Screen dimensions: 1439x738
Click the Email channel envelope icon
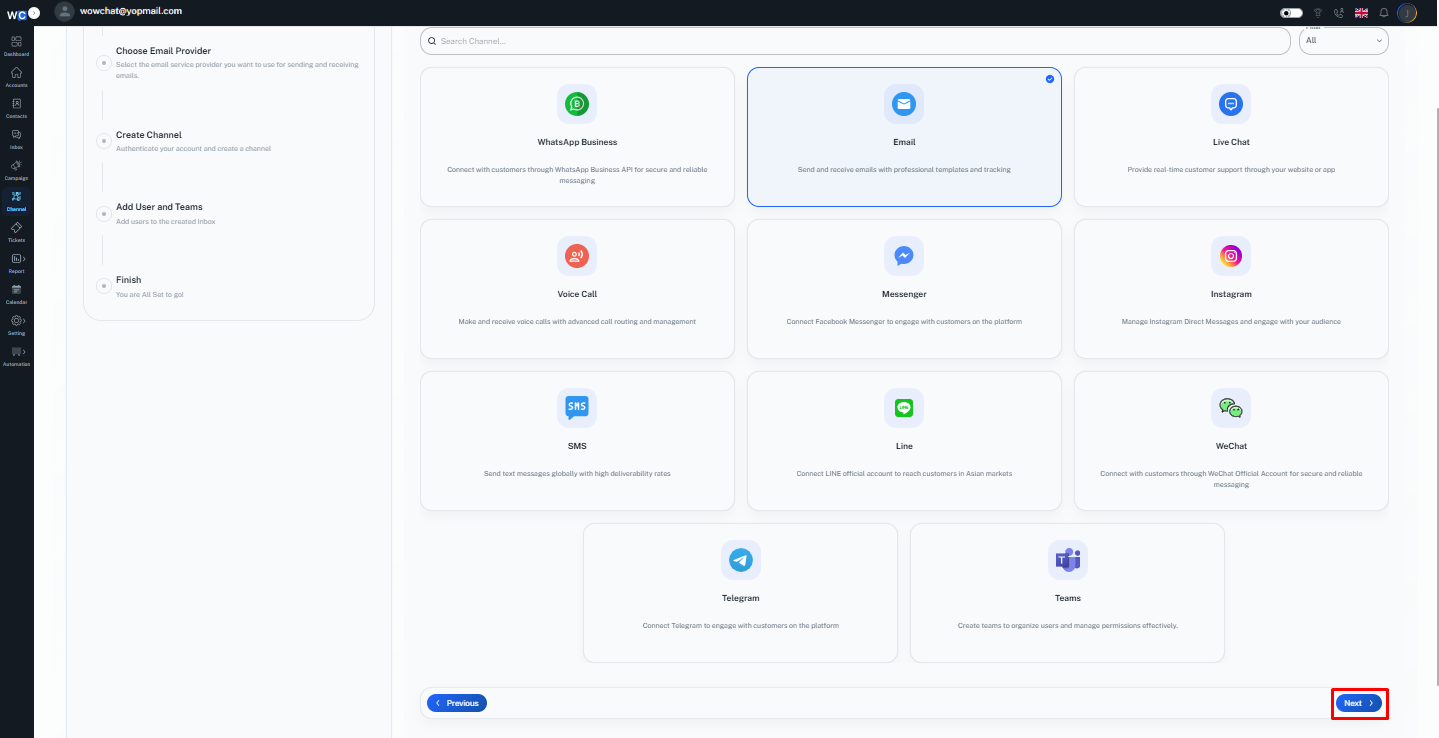click(904, 104)
